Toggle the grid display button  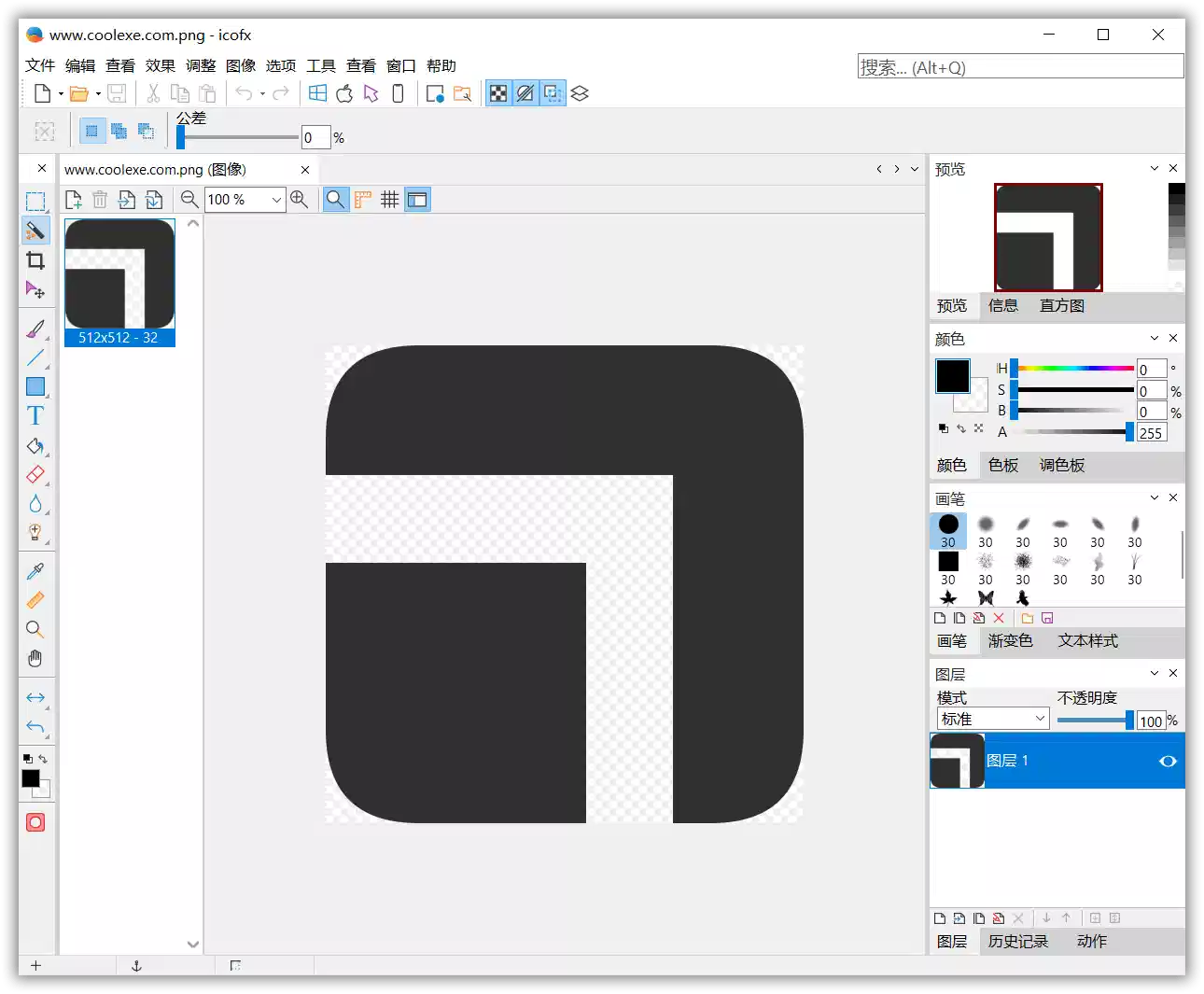(x=389, y=199)
